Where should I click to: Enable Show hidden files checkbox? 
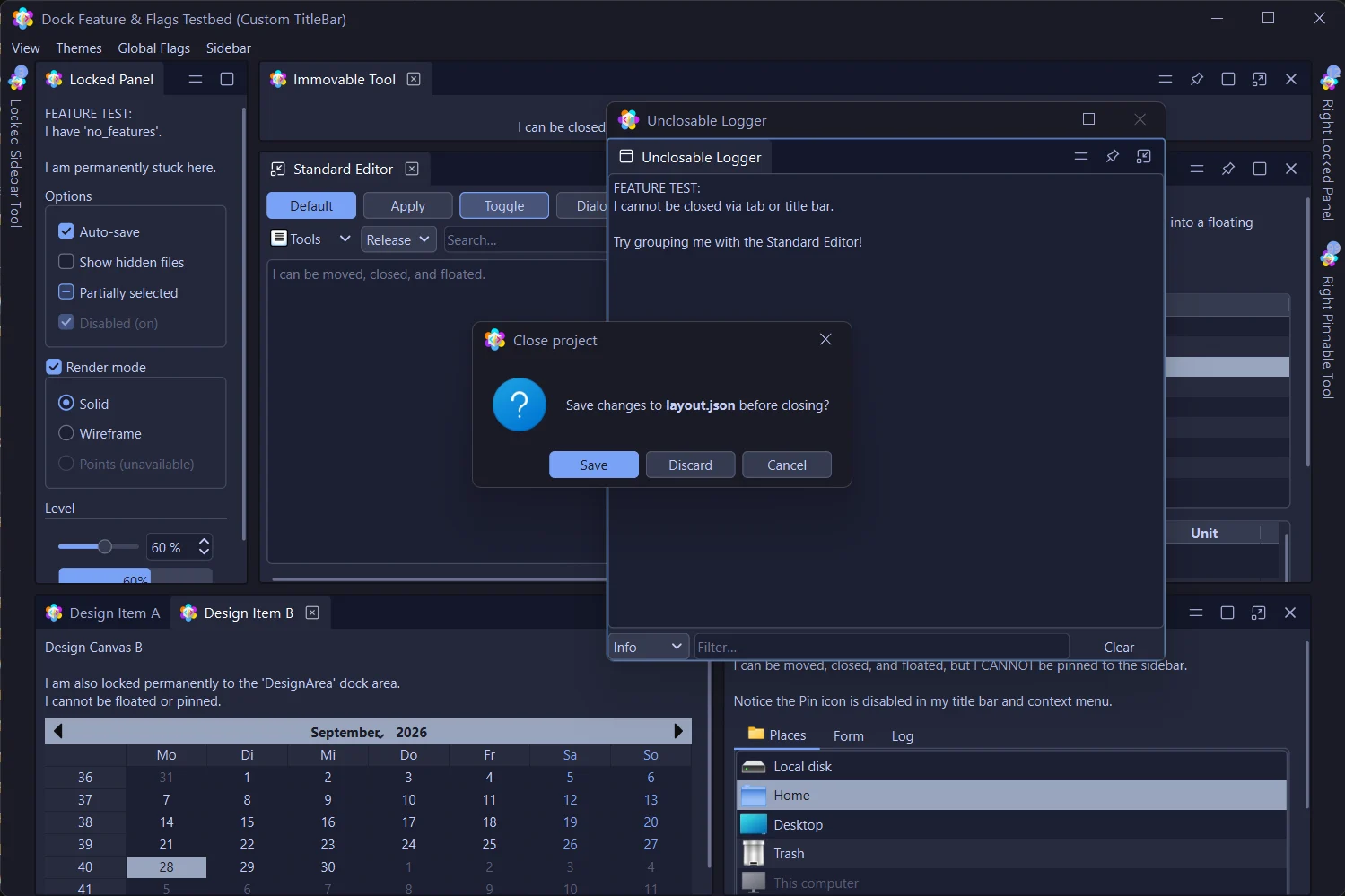pos(66,262)
